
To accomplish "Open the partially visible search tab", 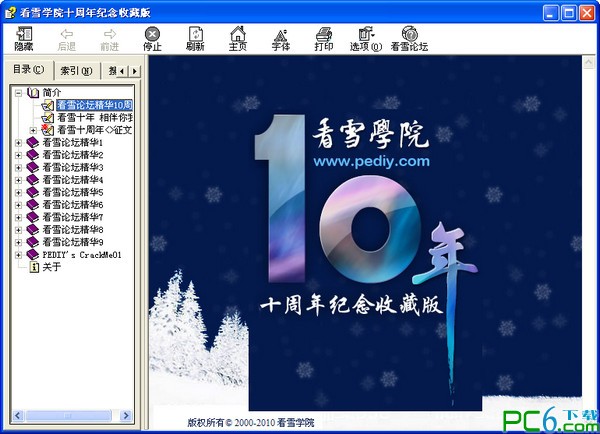I will click(109, 71).
